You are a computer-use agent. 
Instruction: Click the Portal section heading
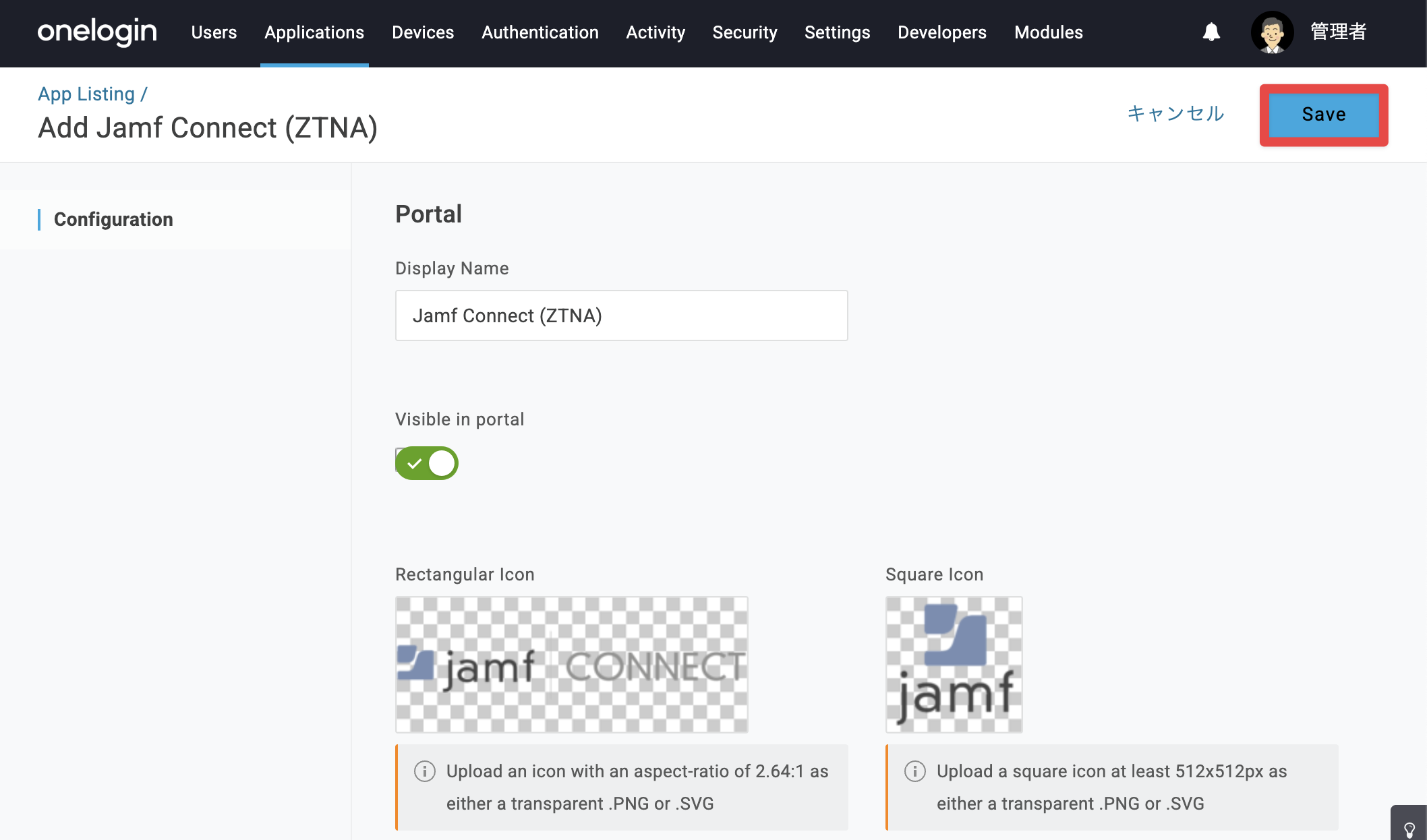tap(428, 214)
